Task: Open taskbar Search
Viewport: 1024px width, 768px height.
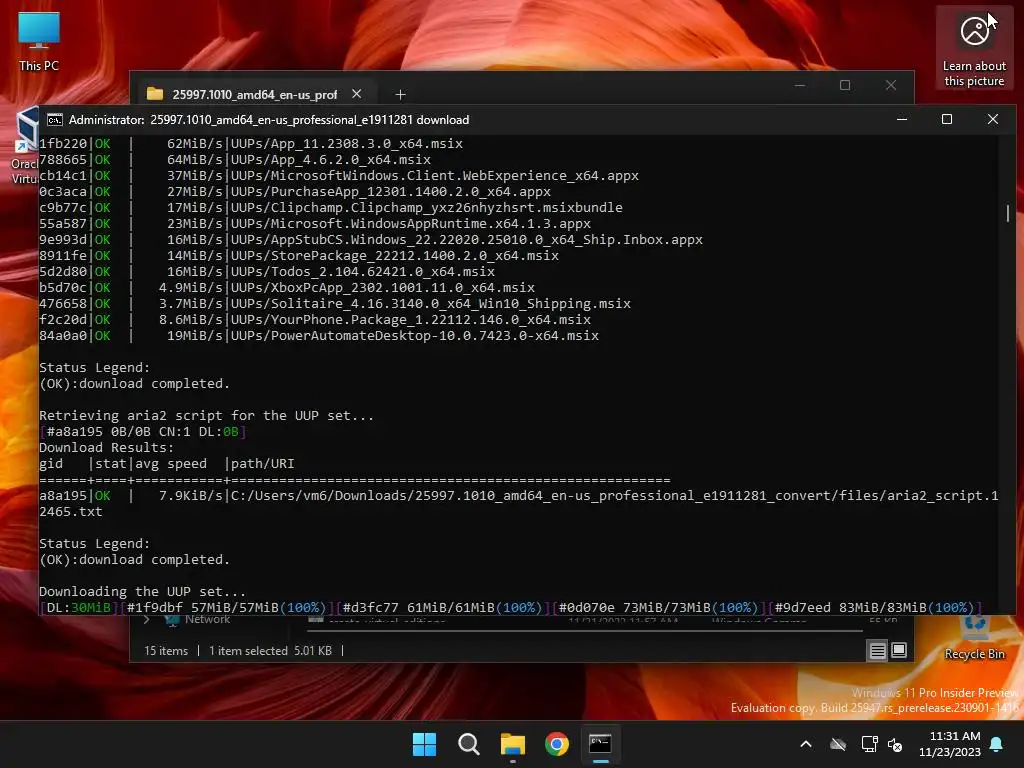Action: (468, 744)
